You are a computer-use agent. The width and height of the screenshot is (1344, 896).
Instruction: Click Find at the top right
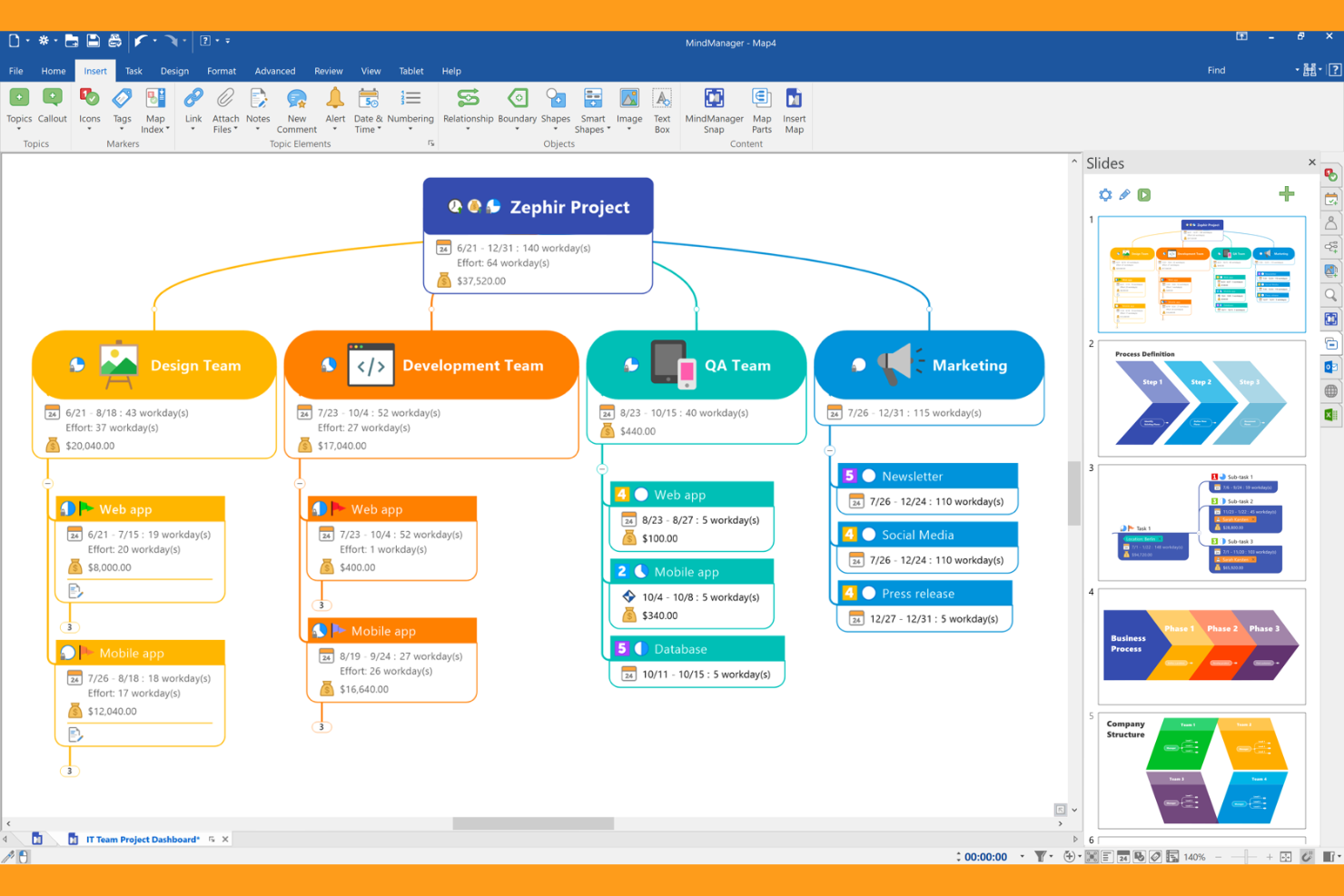tap(1216, 70)
